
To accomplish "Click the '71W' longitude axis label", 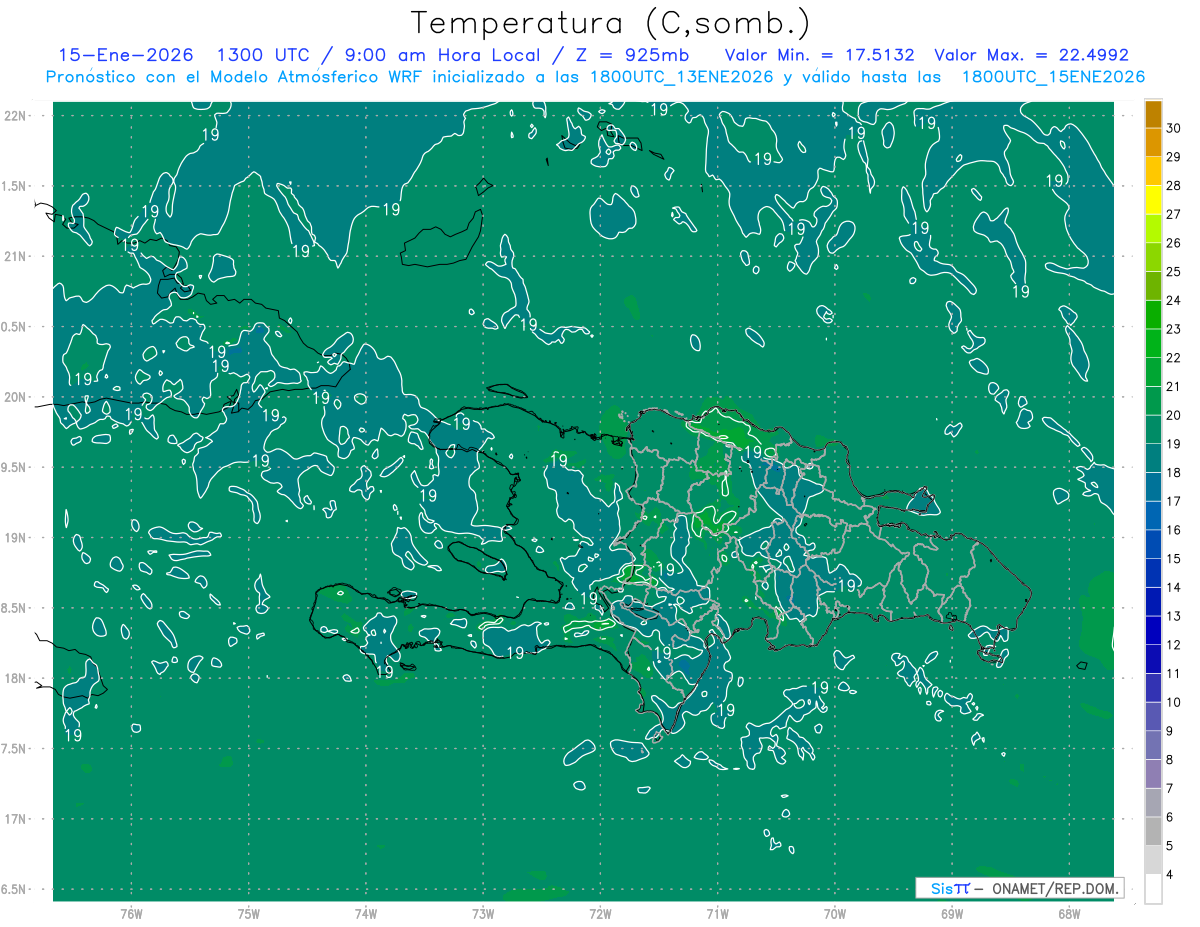I will [717, 914].
